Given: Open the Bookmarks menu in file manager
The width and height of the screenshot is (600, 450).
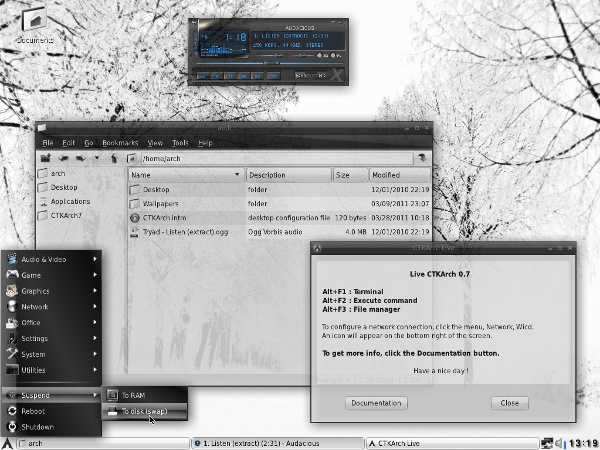Looking at the screenshot, I should coord(119,143).
